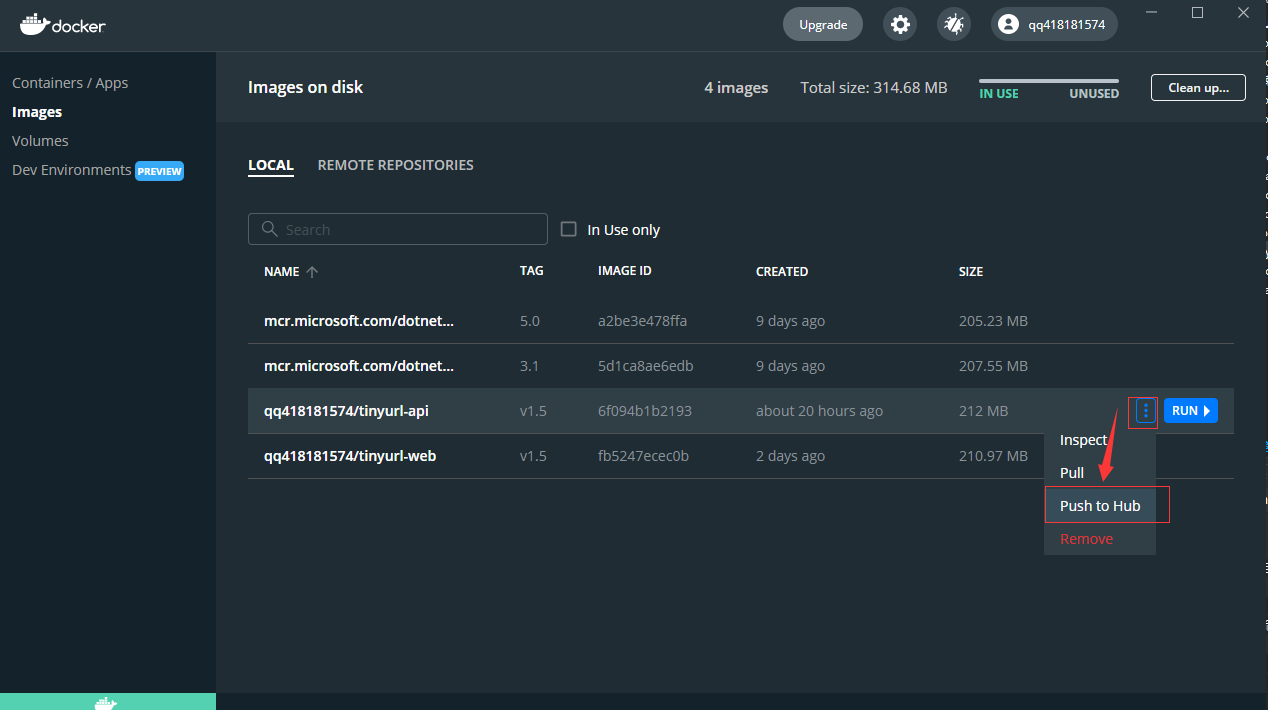The width and height of the screenshot is (1268, 710).
Task: Click the 205.23 MB size value
Action: tap(993, 321)
